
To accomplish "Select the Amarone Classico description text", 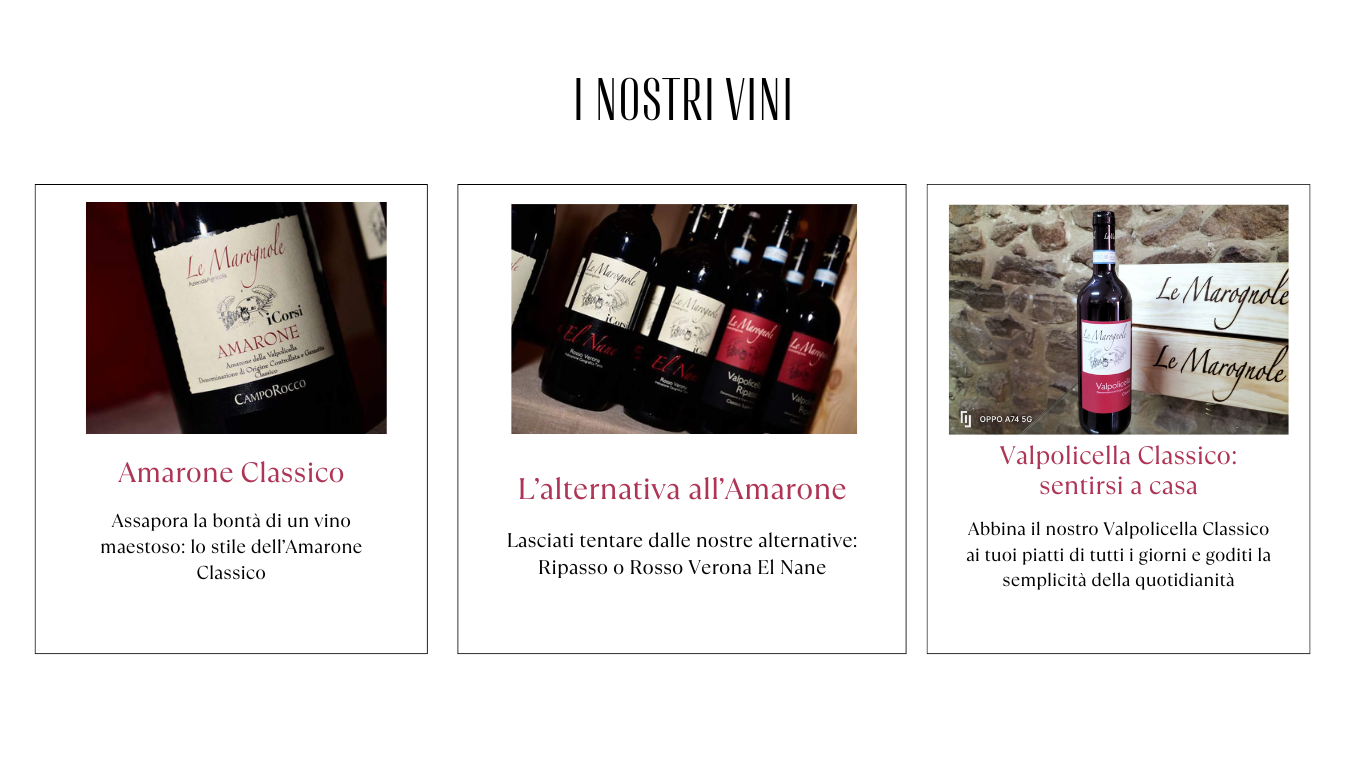I will [231, 547].
